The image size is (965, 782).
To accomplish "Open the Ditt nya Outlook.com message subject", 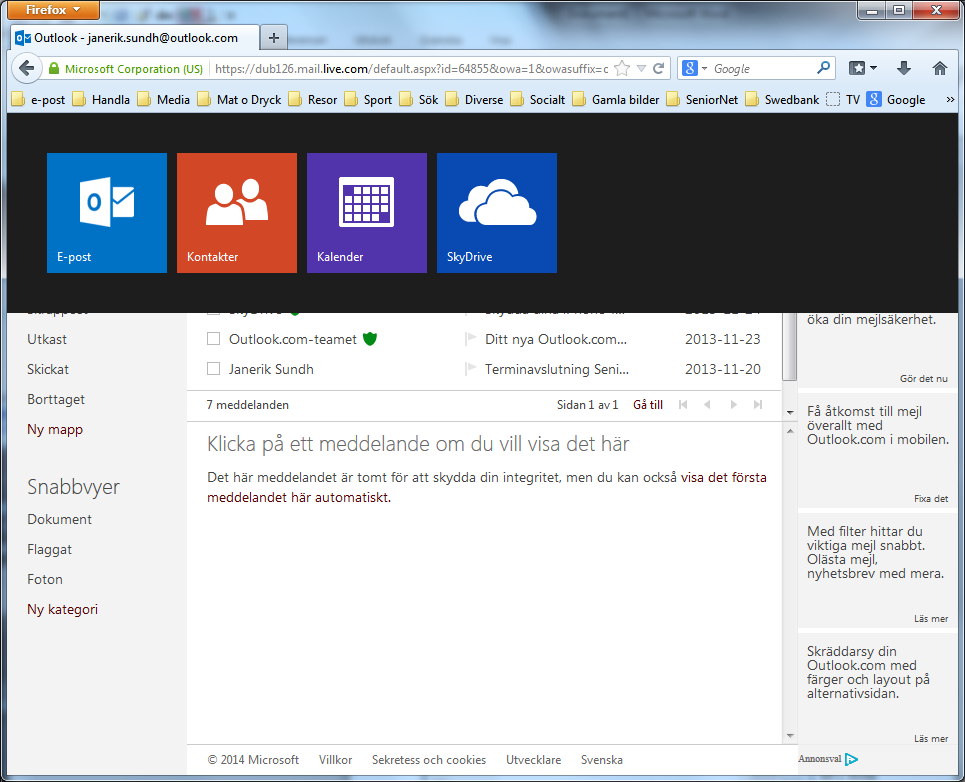I will pos(556,339).
